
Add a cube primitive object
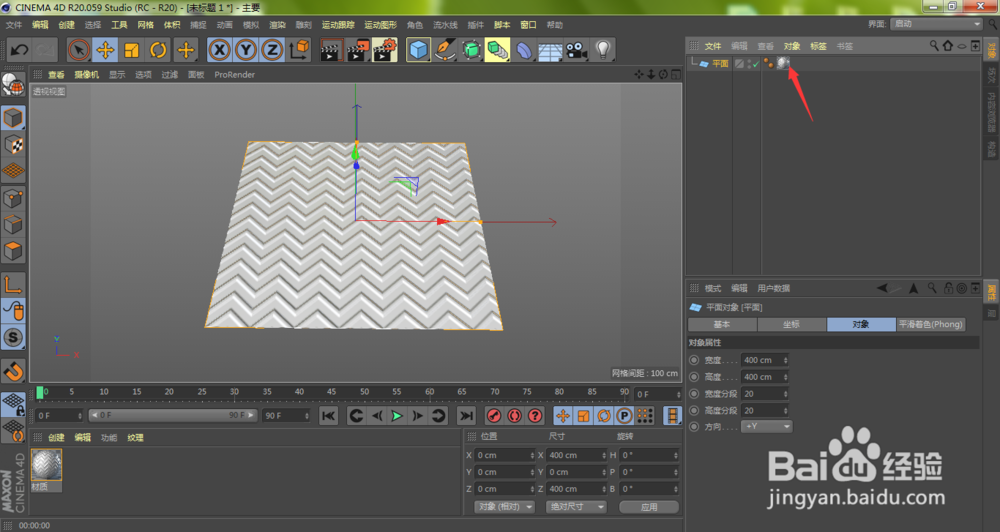(418, 50)
